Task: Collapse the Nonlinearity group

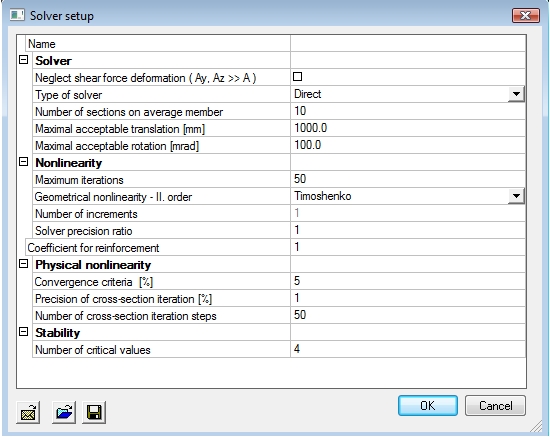Action: (x=24, y=162)
